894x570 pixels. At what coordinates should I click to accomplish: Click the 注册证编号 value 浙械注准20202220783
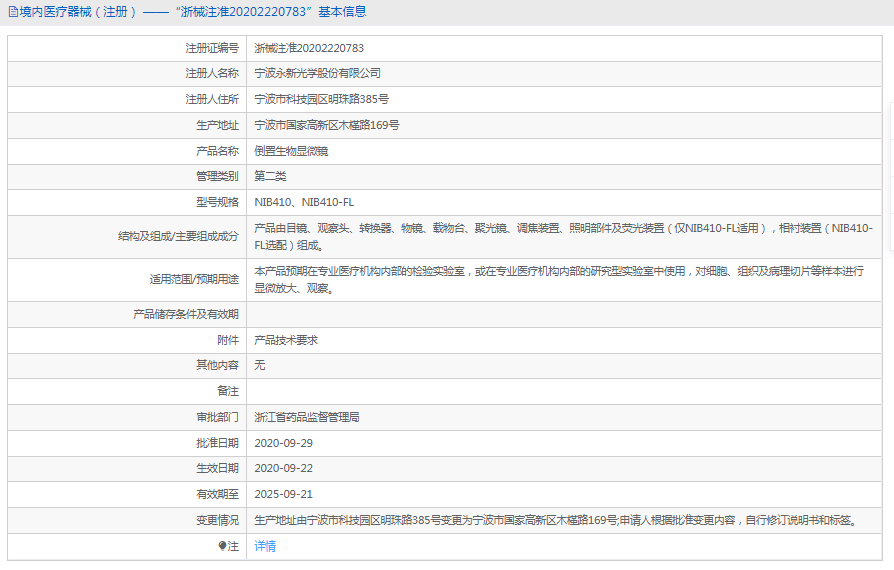click(309, 48)
